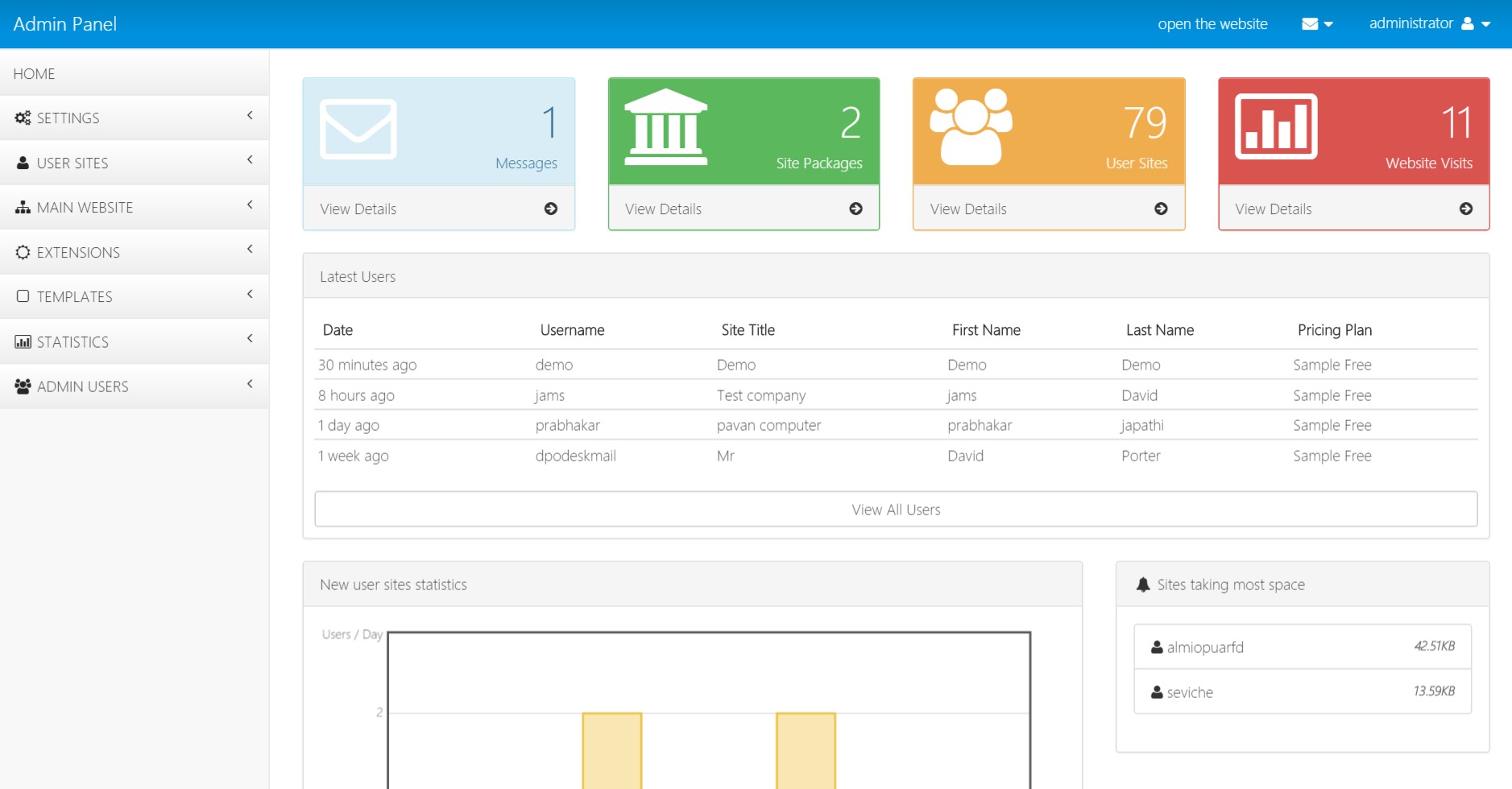Go to HOME in the sidebar
The image size is (1512, 789).
(135, 73)
